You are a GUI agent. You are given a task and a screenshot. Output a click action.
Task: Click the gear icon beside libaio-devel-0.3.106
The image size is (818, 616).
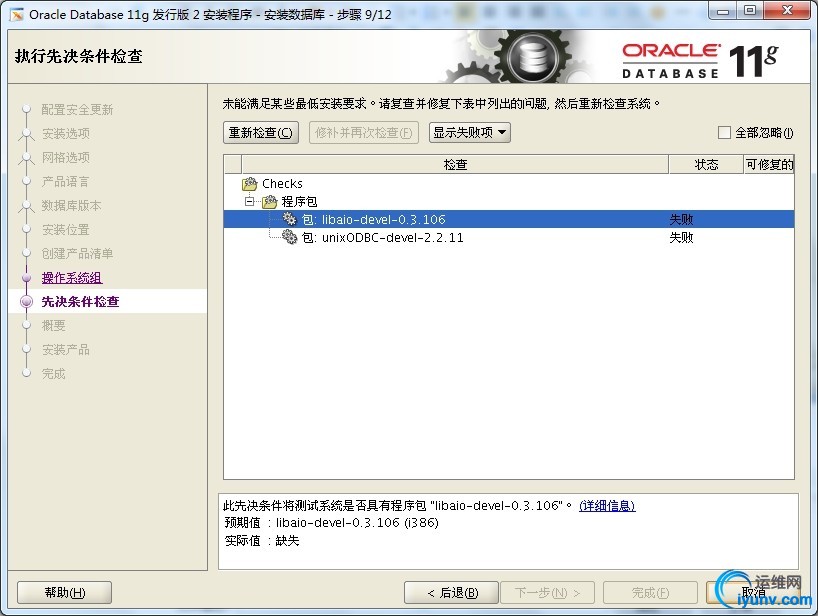tap(289, 219)
